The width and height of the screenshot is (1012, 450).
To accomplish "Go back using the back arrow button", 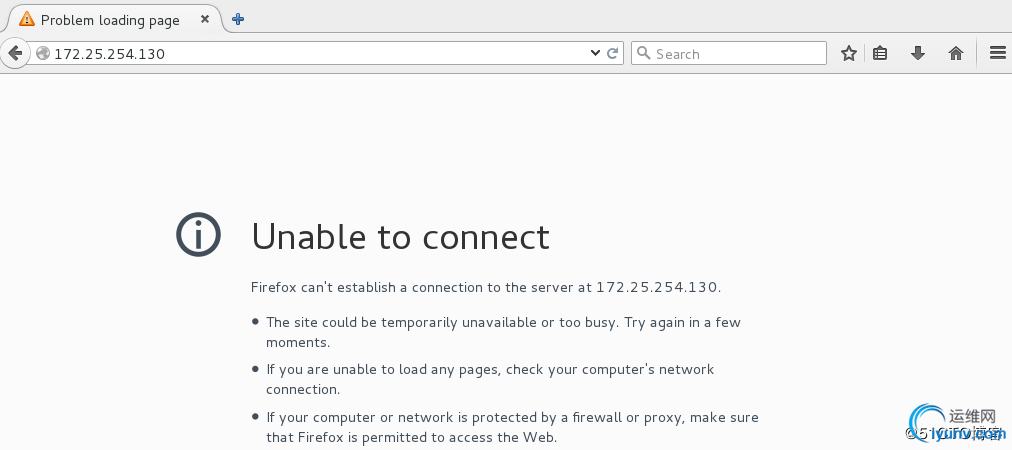I will point(15,53).
